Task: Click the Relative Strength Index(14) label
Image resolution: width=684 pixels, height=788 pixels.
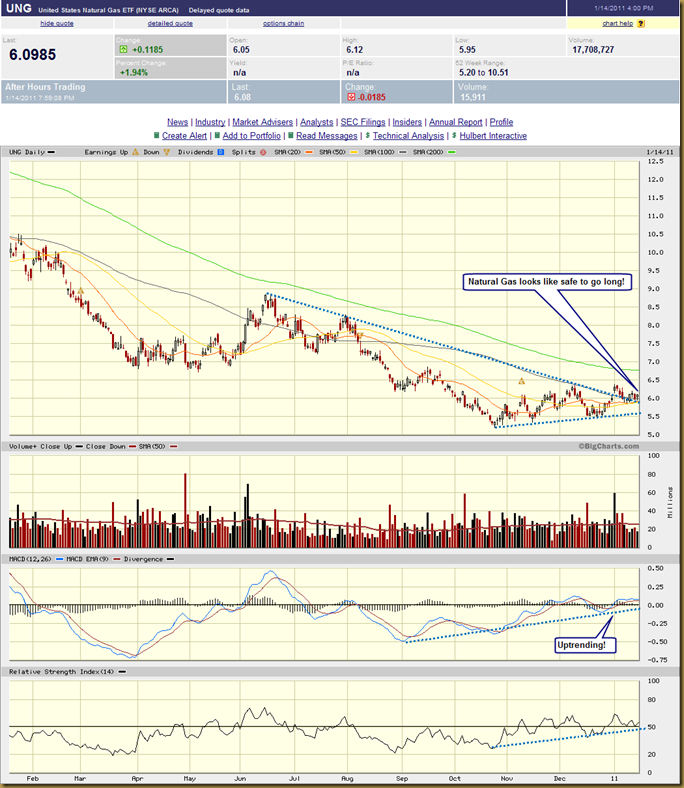Action: point(62,671)
